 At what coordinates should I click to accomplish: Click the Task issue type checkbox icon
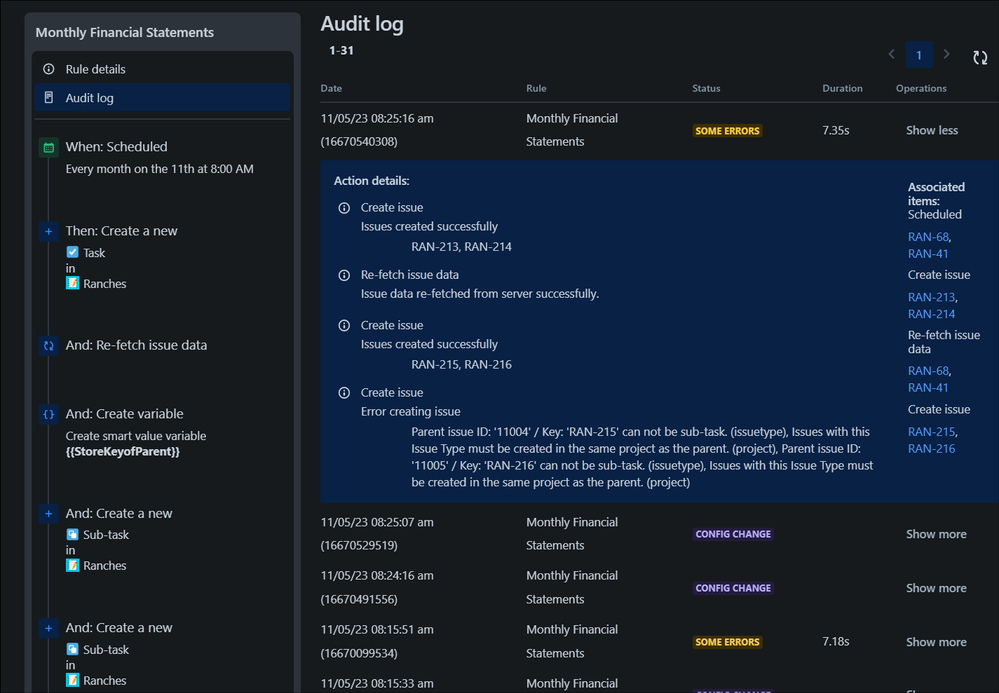tap(73, 252)
